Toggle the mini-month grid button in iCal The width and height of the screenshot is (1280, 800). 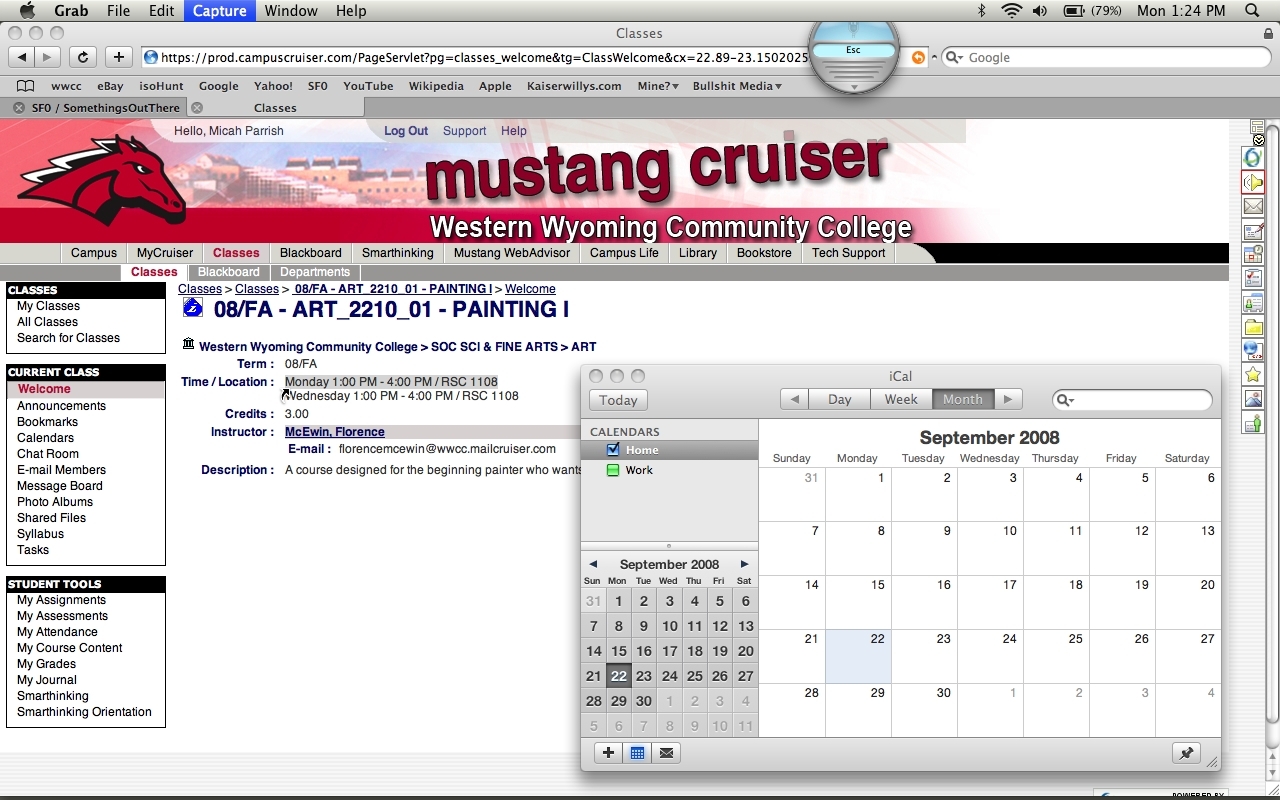(x=637, y=753)
